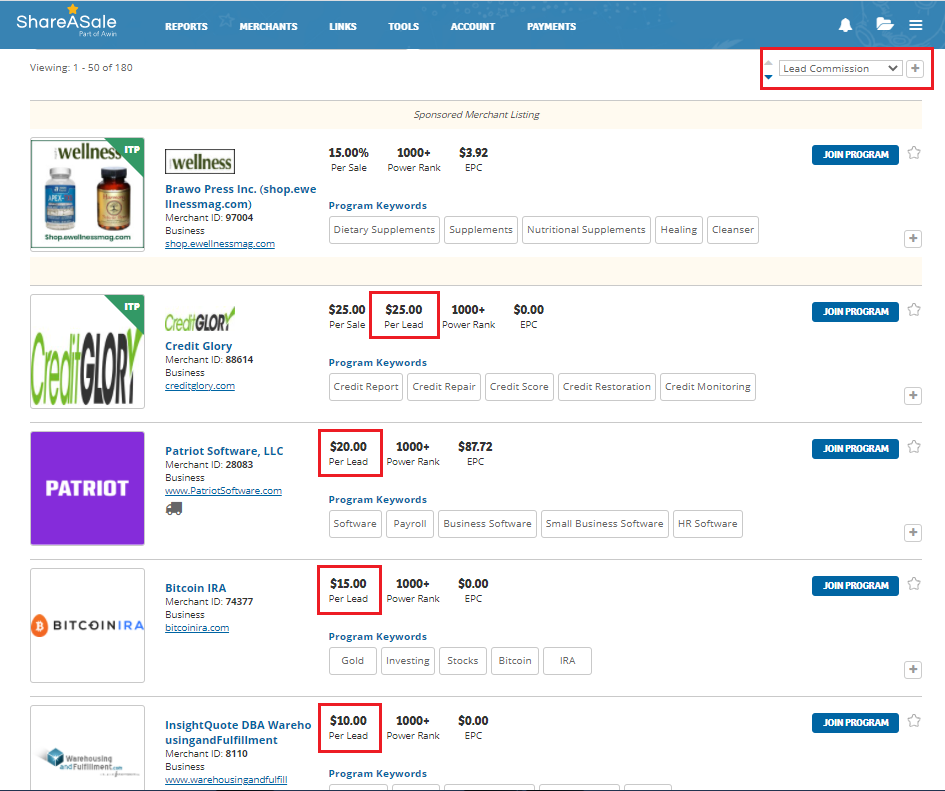Open Bitcoin IRA merchant title
The height and width of the screenshot is (791, 945).
click(196, 588)
